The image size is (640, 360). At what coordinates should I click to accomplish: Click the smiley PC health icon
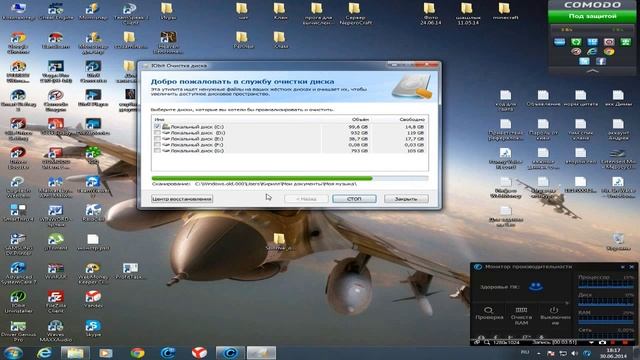click(536, 287)
